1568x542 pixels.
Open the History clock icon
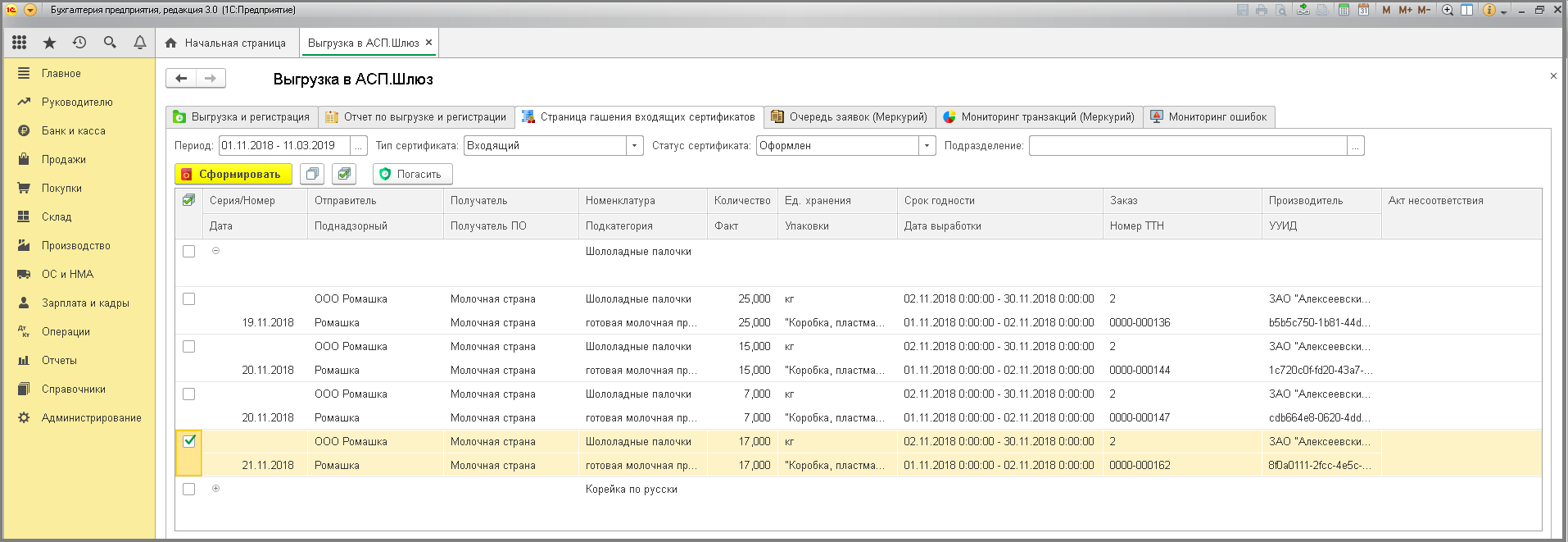pos(79,43)
